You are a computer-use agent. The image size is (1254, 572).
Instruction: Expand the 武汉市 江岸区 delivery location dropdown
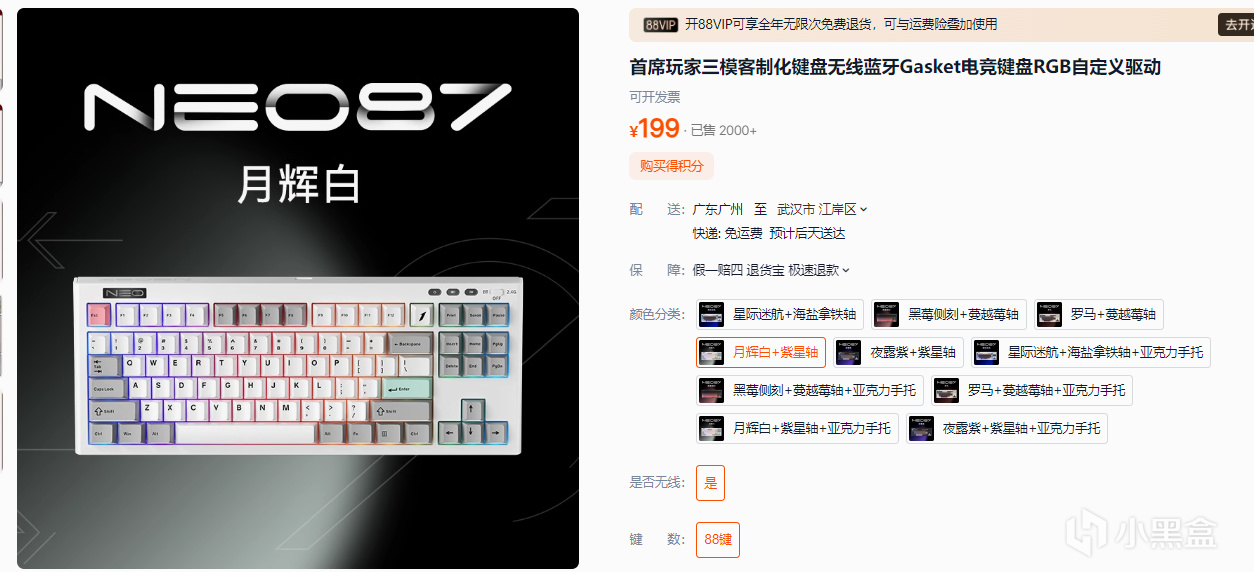(x=822, y=209)
